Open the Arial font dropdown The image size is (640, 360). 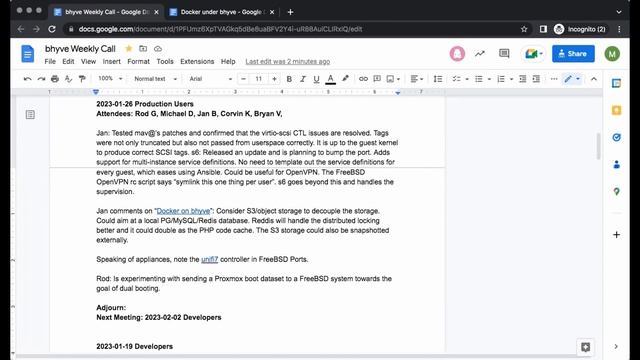pos(211,79)
